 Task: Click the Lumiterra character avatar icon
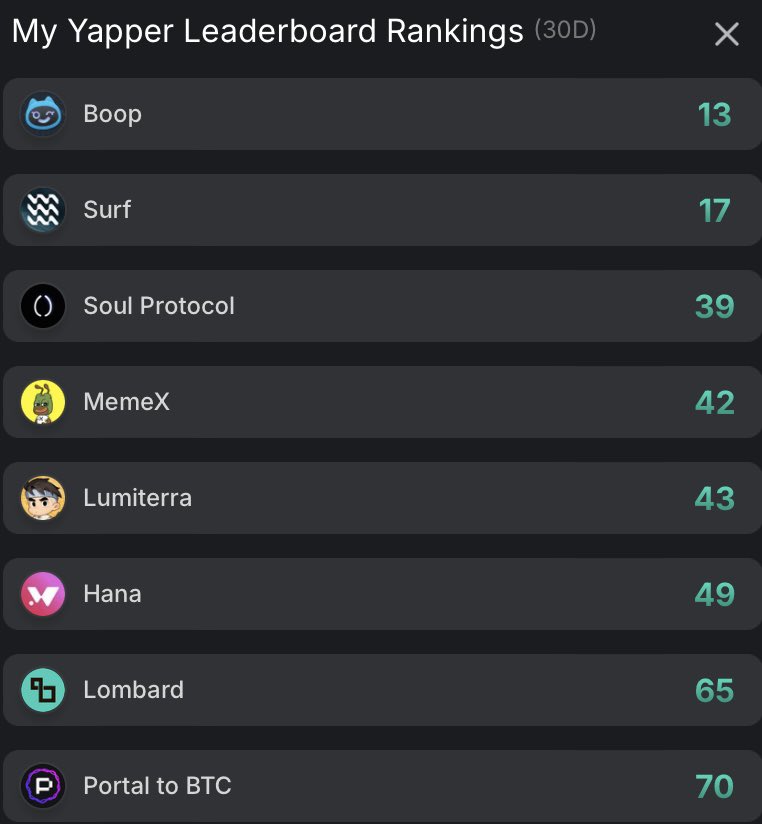pyautogui.click(x=43, y=498)
